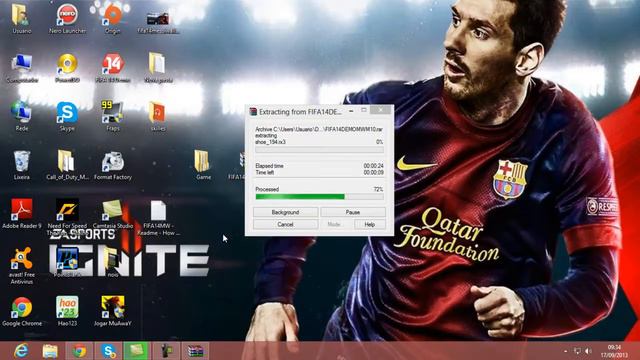Image resolution: width=640 pixels, height=360 pixels.
Task: Open the Lixeira recycle bin
Action: pyautogui.click(x=21, y=165)
